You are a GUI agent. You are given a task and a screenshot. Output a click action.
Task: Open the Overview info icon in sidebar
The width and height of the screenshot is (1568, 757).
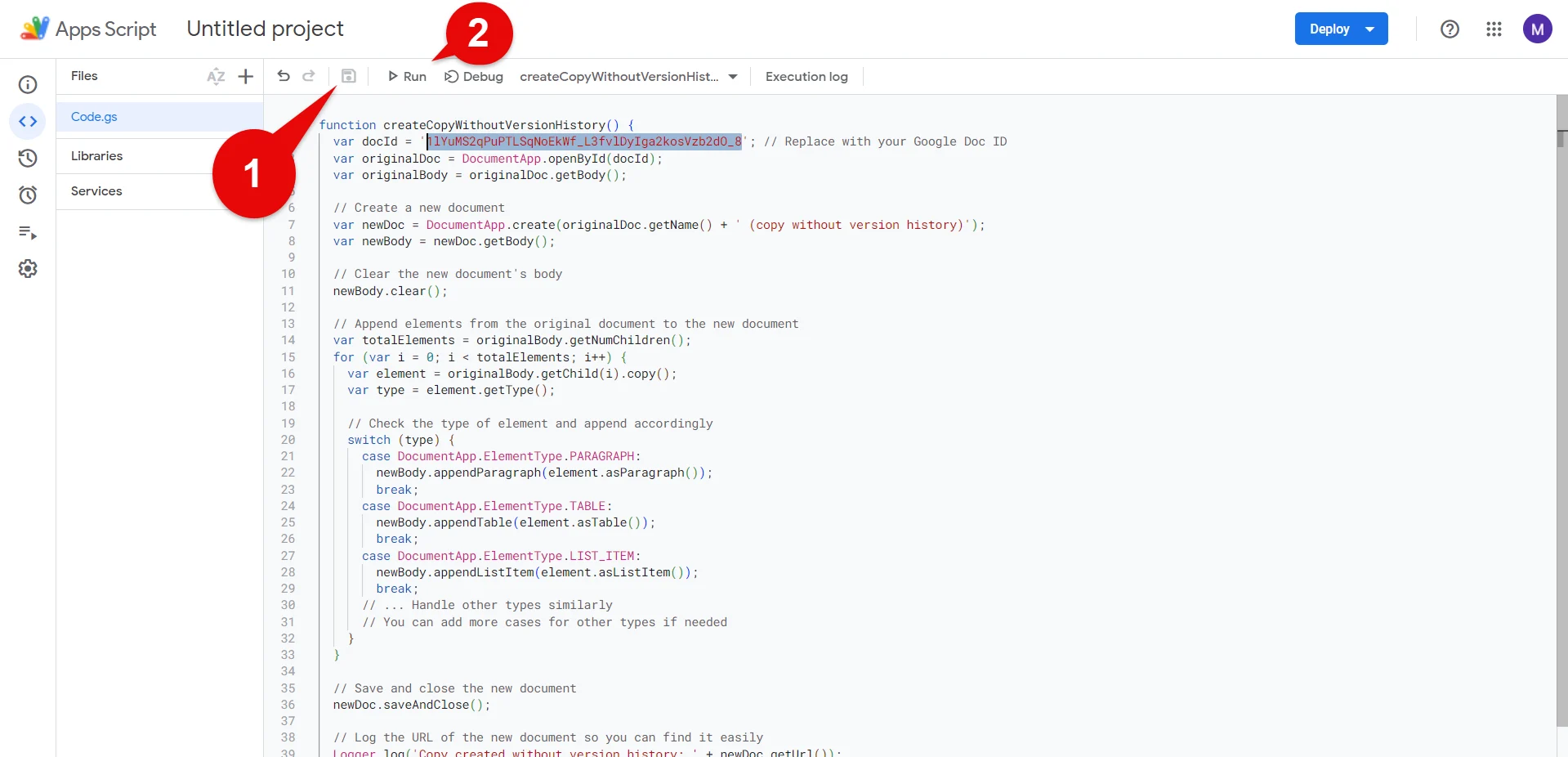tap(28, 85)
